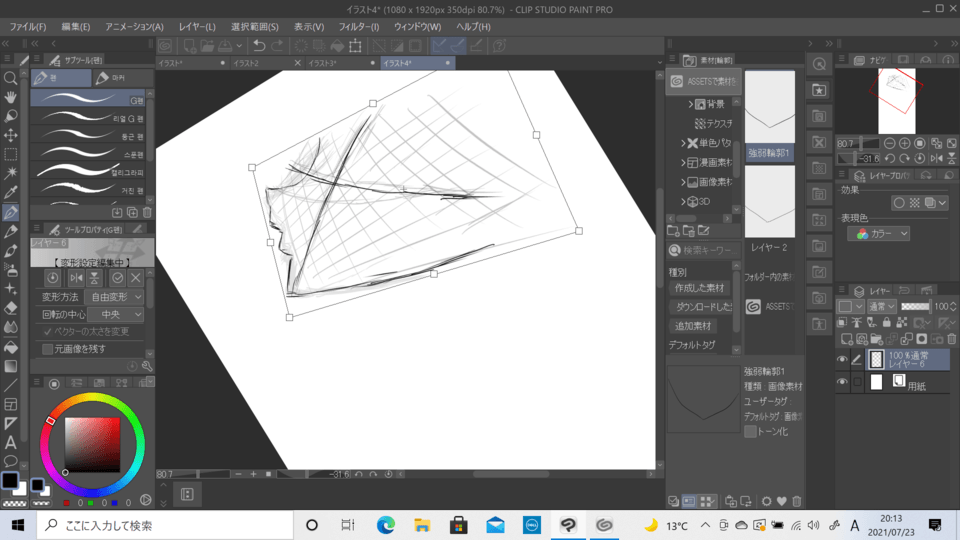Confirm the transform with the checkmark icon
Screen dimensions: 960x540
(x=117, y=278)
